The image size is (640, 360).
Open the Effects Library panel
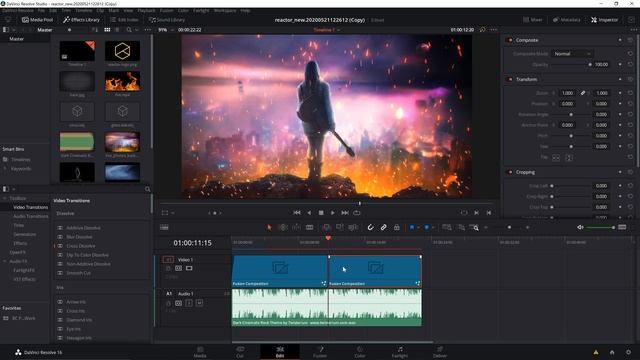coord(81,20)
